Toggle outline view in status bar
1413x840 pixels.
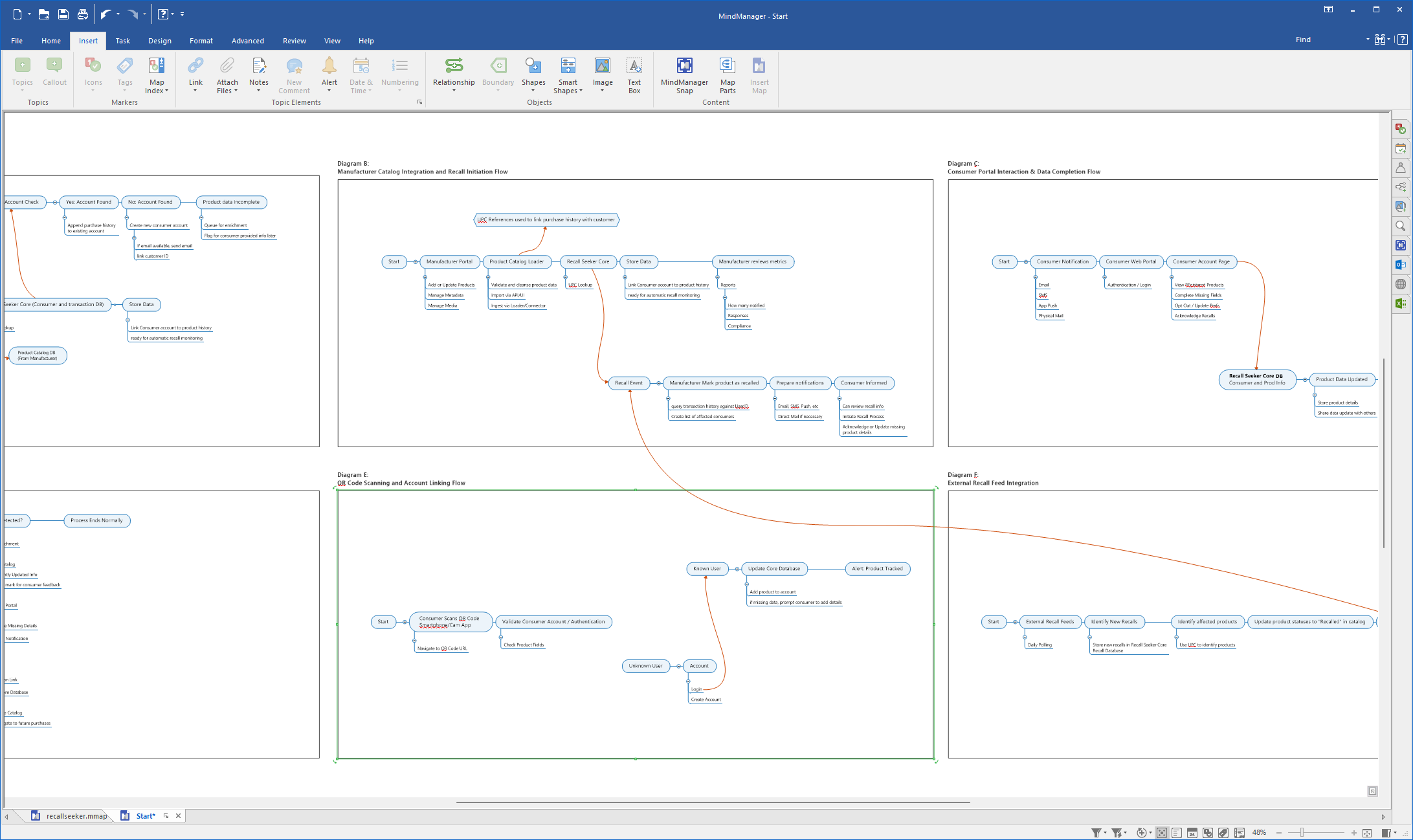(x=1177, y=833)
